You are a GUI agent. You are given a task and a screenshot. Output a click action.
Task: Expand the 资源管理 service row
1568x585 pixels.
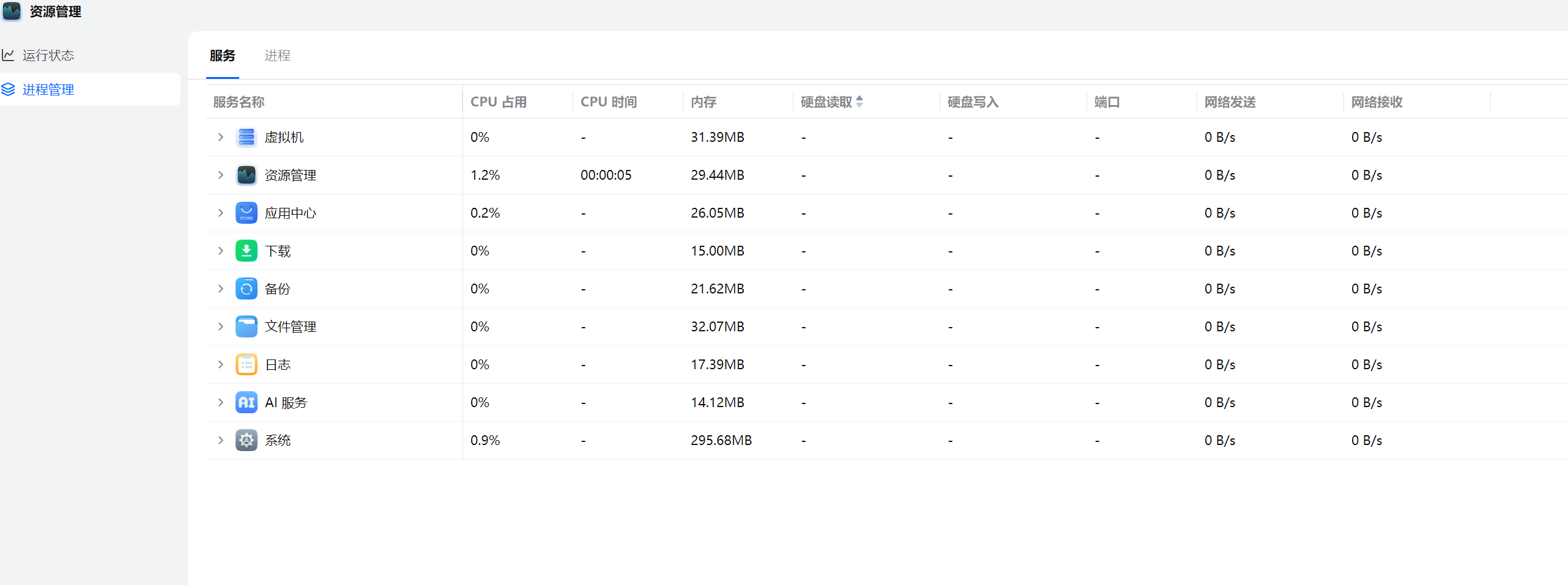tap(221, 175)
